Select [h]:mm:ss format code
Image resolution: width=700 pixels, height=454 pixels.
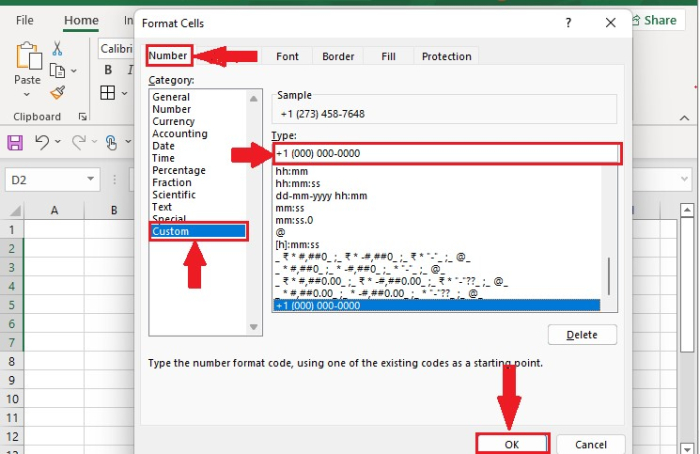click(297, 245)
